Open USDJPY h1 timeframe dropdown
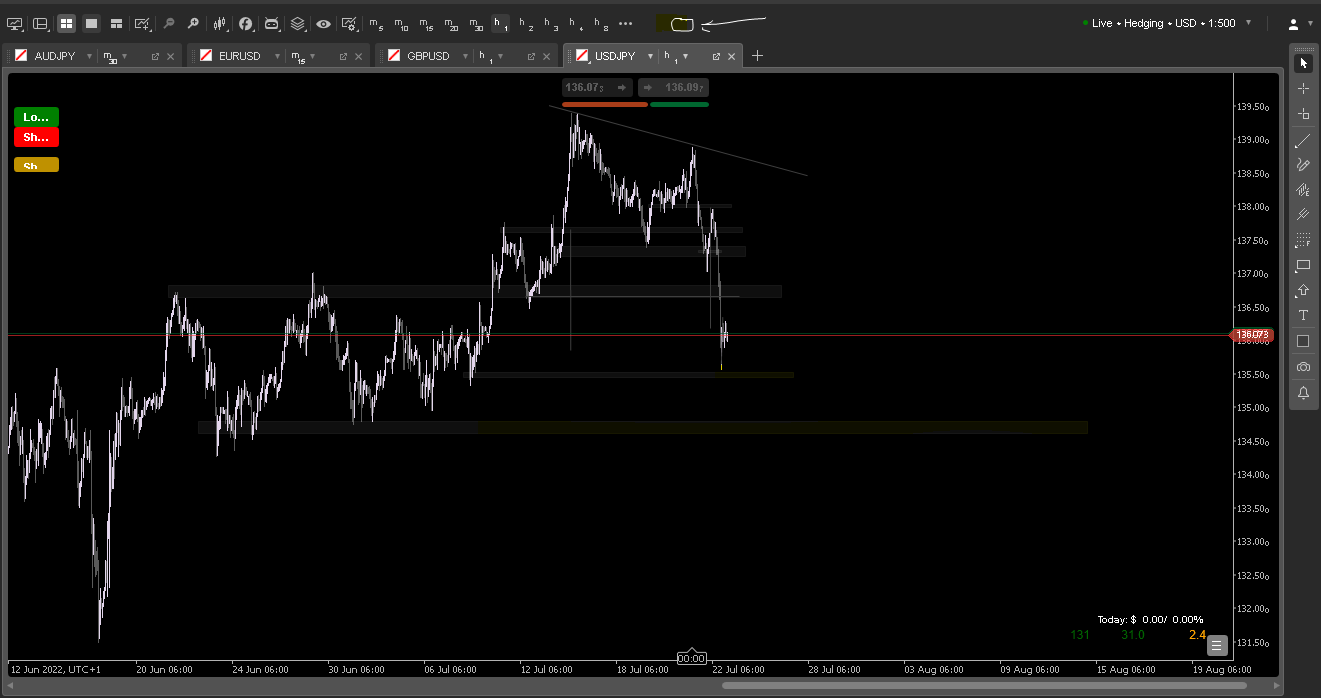The width and height of the screenshot is (1321, 698). (685, 56)
